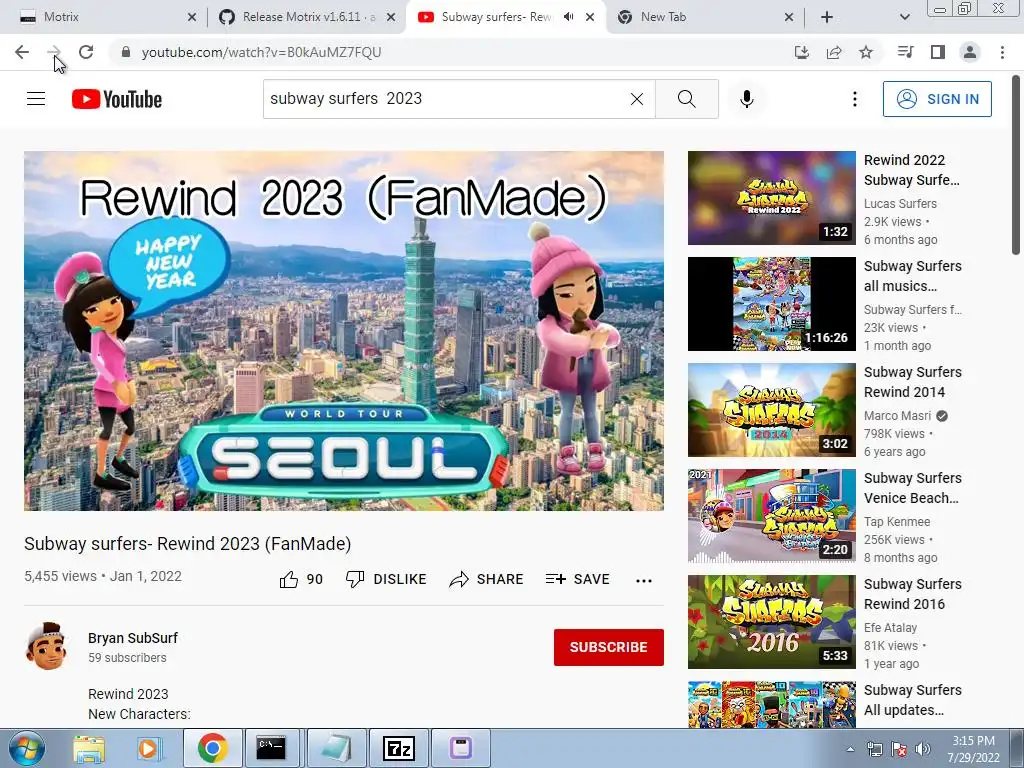1024x768 pixels.
Task: Click the address bar URL
Action: coord(261,52)
